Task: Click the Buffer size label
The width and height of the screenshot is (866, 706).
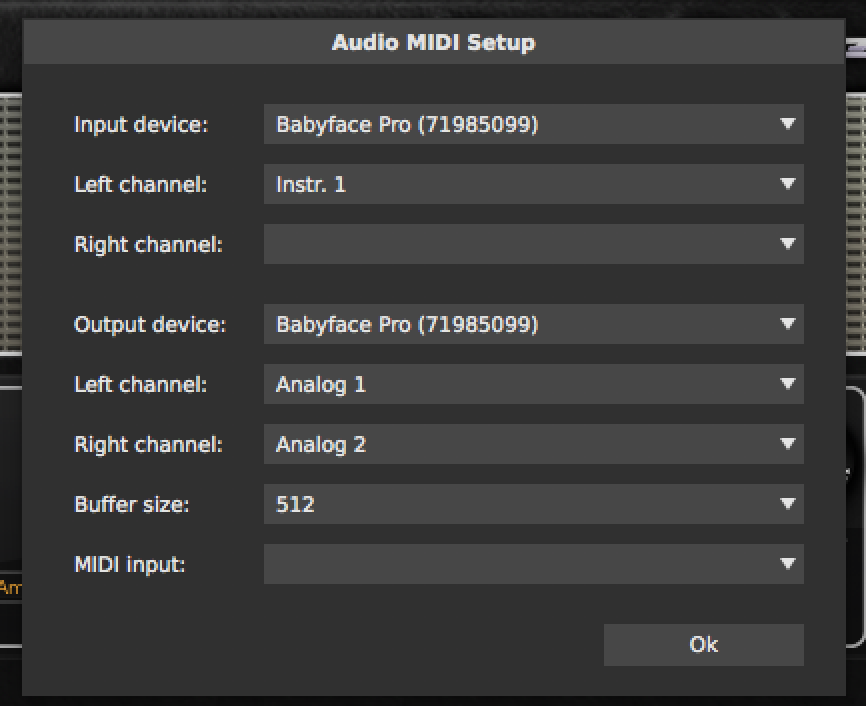Action: tap(131, 504)
